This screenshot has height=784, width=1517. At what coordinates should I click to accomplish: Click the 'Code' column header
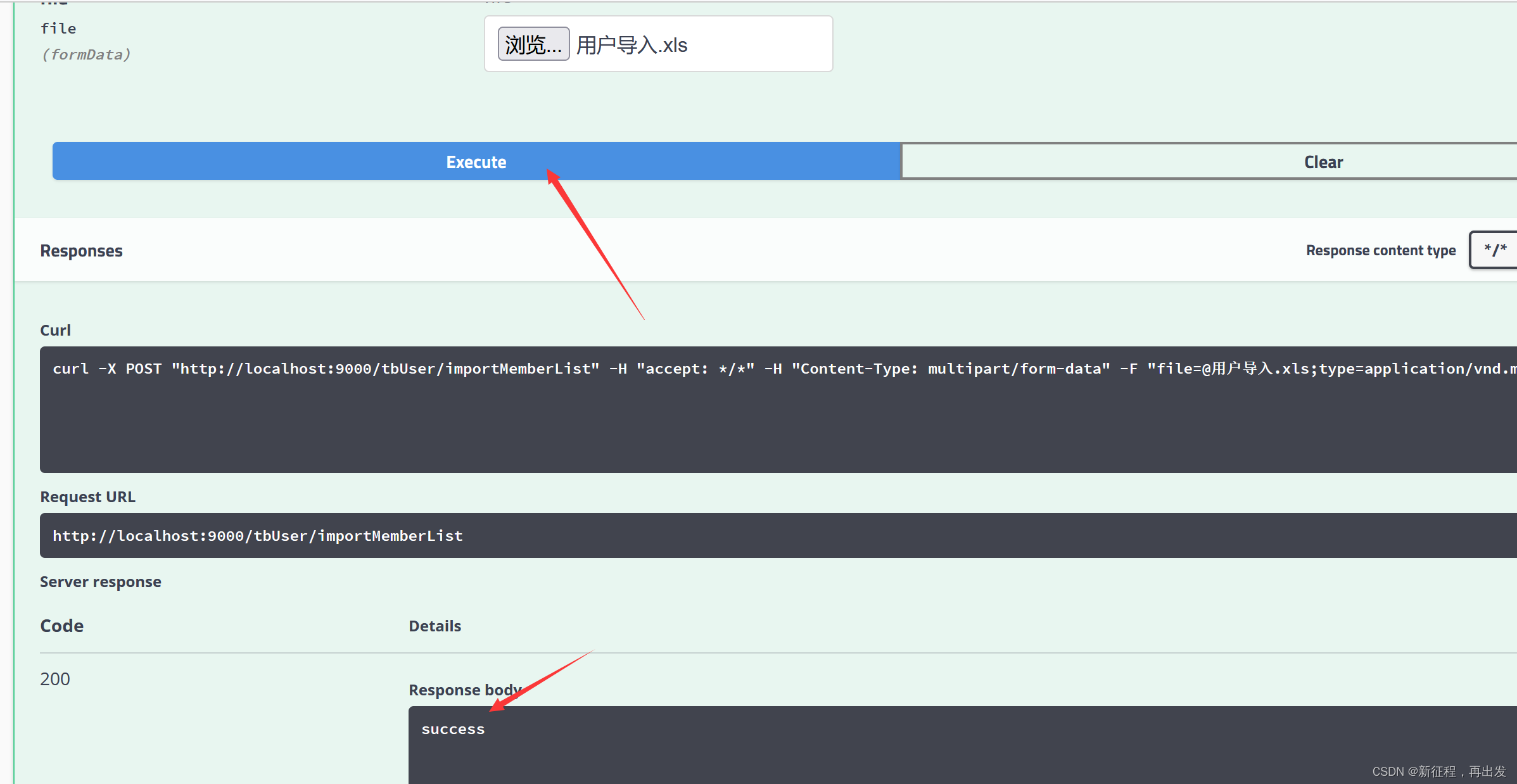[x=61, y=626]
